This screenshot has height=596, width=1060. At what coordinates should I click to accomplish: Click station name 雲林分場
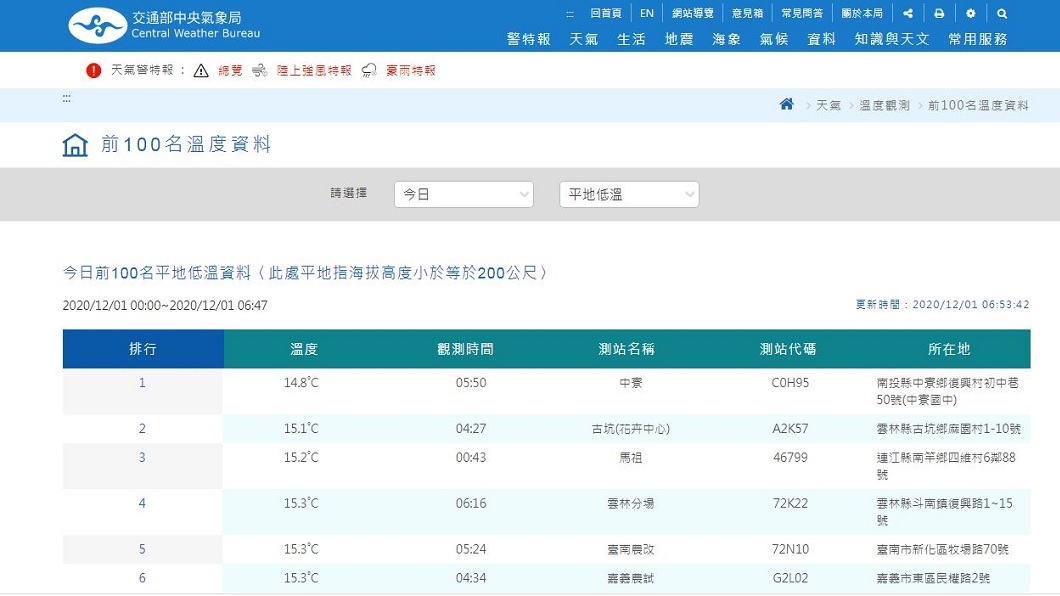pos(631,504)
